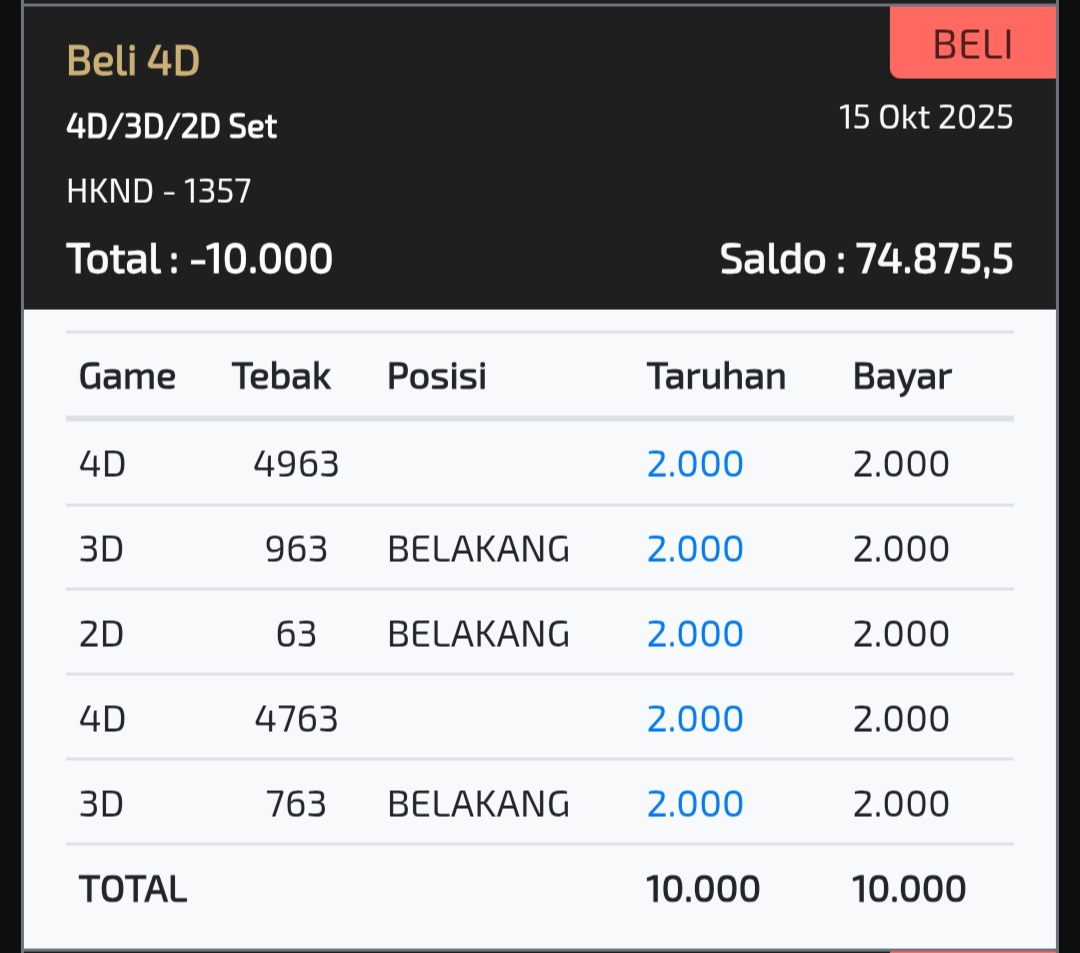1080x953 pixels.
Task: Click the Bayar column header
Action: click(902, 376)
